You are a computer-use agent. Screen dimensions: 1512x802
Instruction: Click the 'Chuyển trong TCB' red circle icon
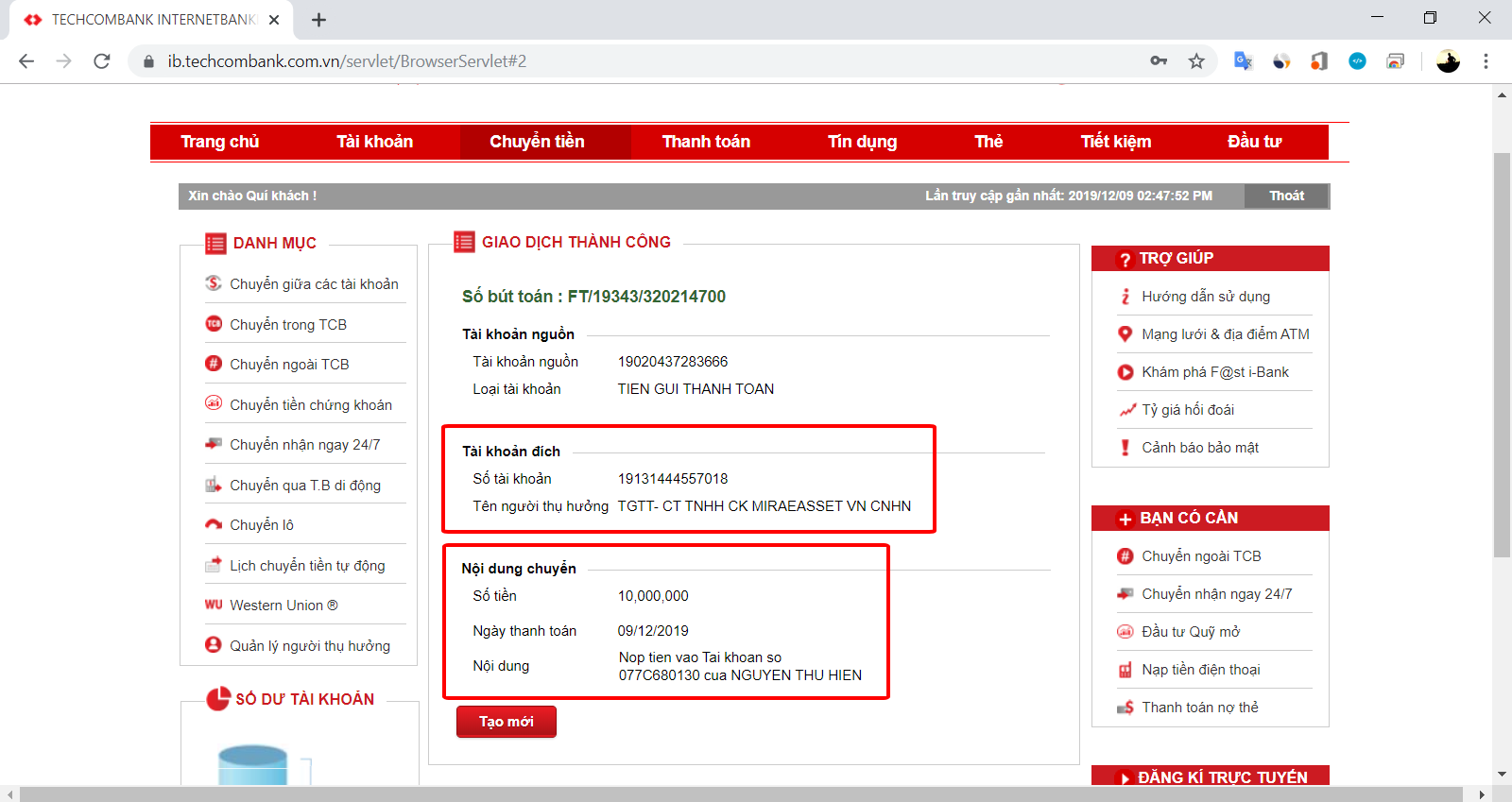pos(214,324)
